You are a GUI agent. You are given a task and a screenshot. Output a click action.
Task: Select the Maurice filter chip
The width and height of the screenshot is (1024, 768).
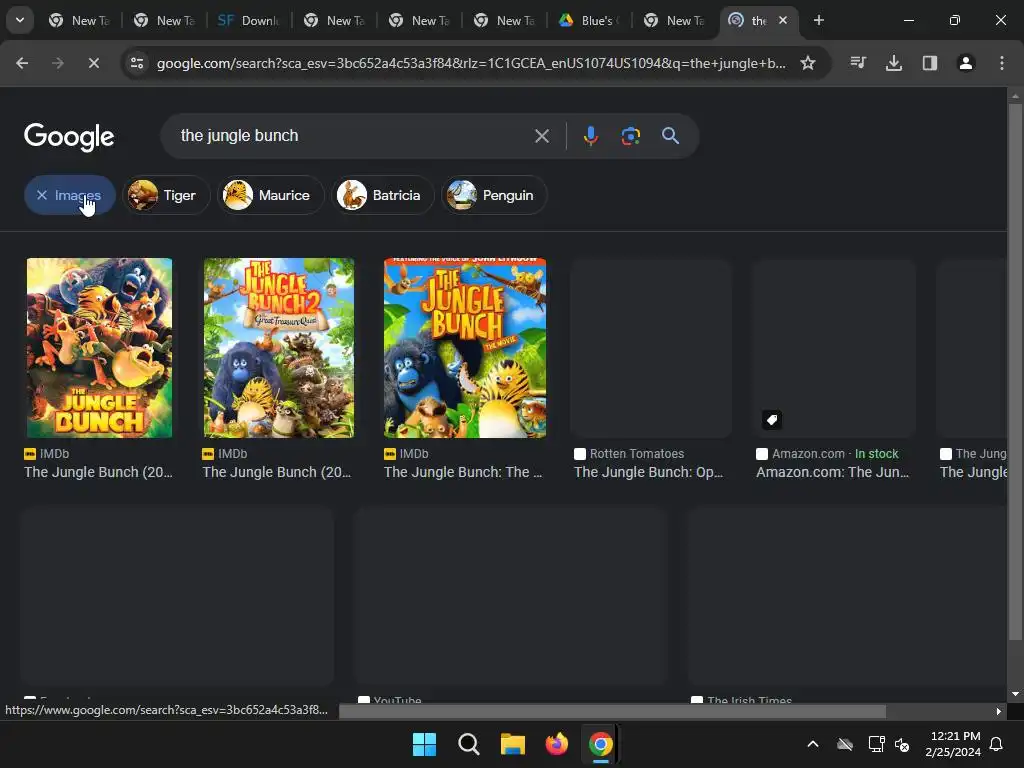(x=270, y=195)
